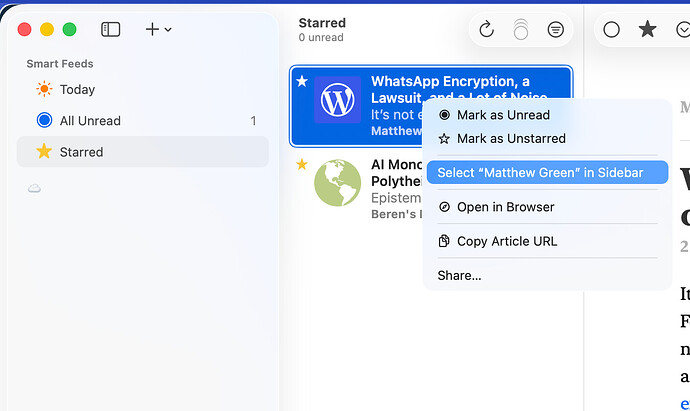Select the All Unread smart feed
Viewport: 690px width, 411px height.
(90, 121)
